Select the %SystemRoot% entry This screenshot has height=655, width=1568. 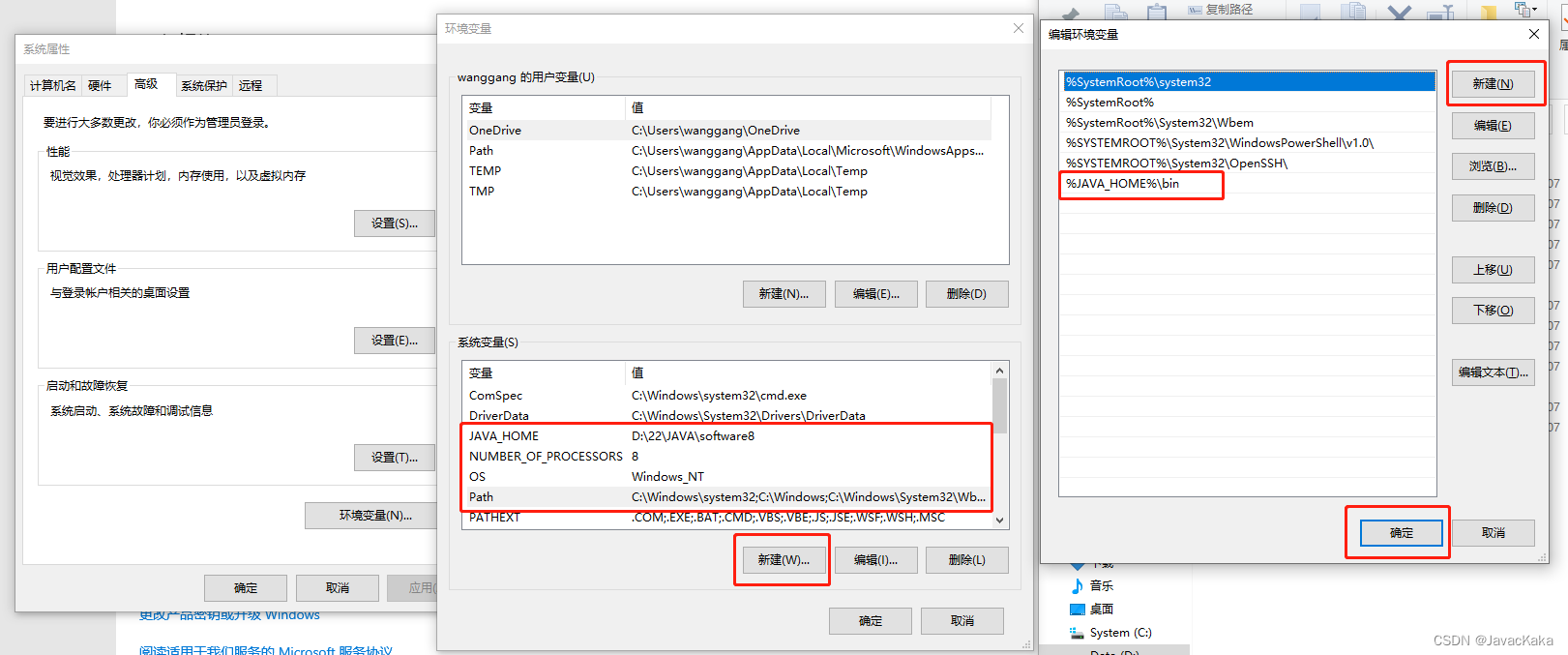point(1249,103)
